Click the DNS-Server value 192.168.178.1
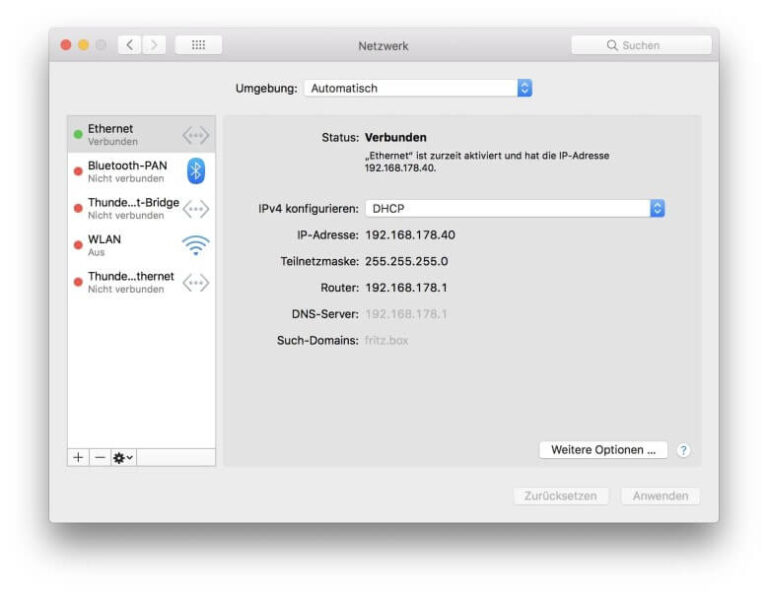768x593 pixels. (406, 314)
